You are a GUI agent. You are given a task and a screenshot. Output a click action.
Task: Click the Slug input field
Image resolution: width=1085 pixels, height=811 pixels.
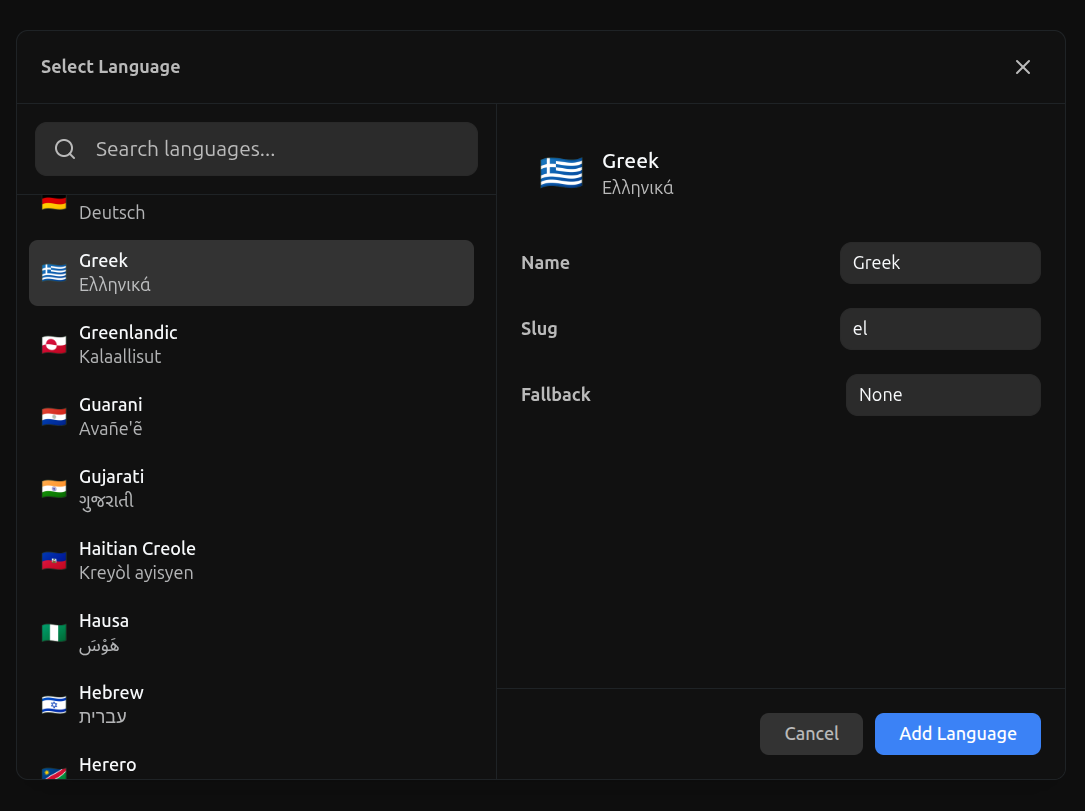coord(939,329)
